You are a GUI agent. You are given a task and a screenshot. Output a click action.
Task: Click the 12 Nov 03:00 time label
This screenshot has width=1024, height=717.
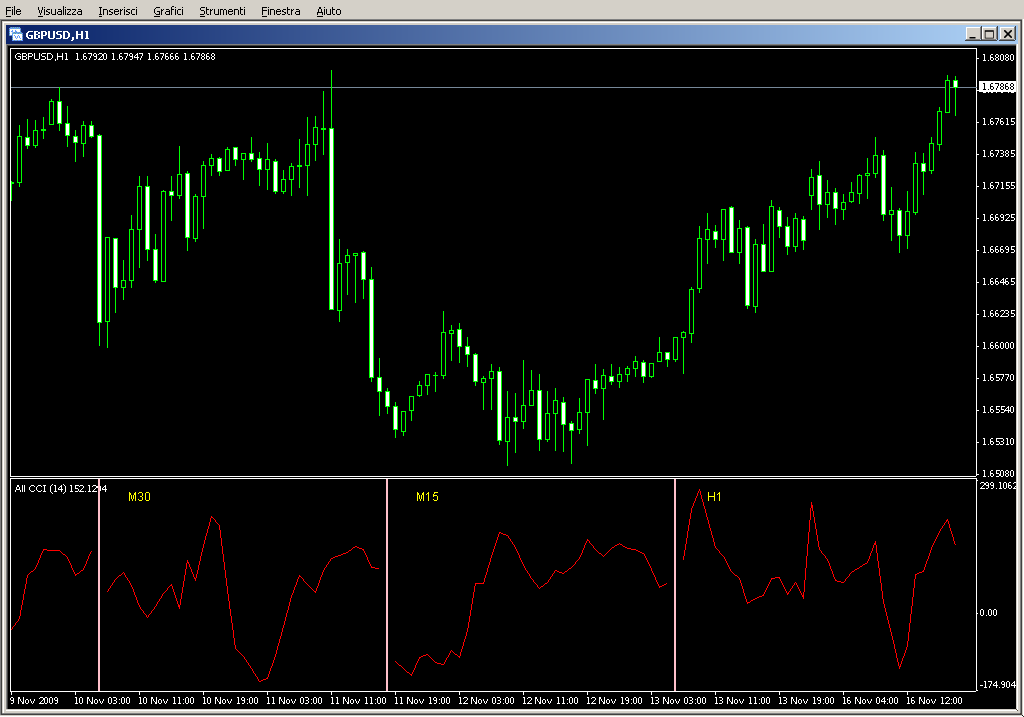click(x=486, y=701)
